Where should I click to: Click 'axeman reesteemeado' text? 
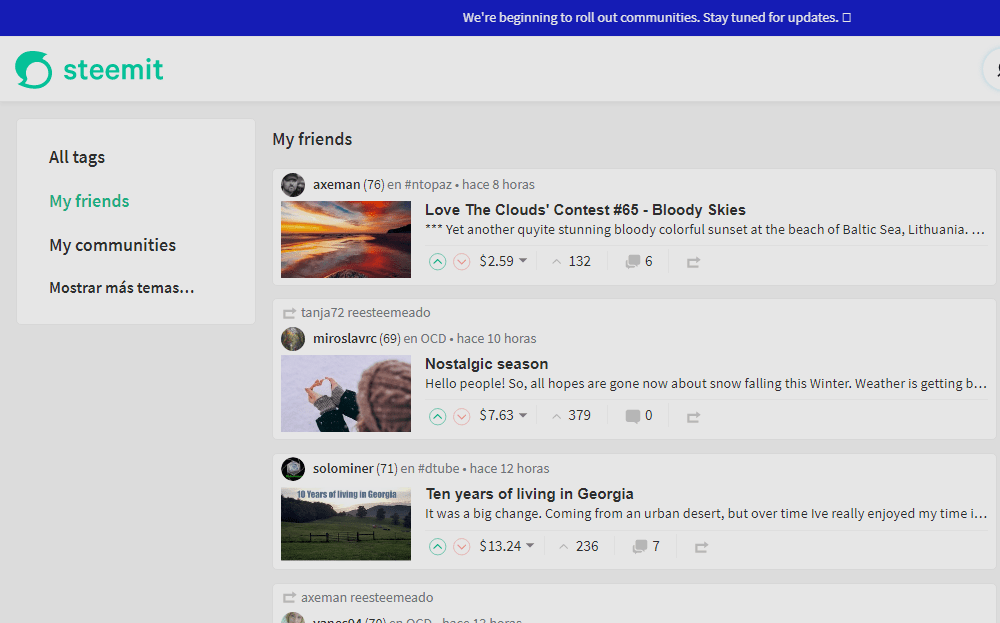(x=367, y=598)
